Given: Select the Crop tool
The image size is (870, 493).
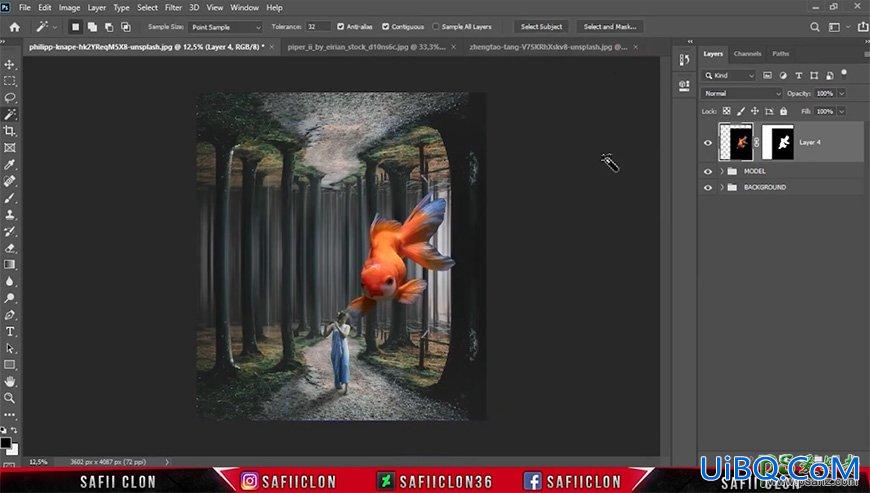Looking at the screenshot, I should (9, 131).
